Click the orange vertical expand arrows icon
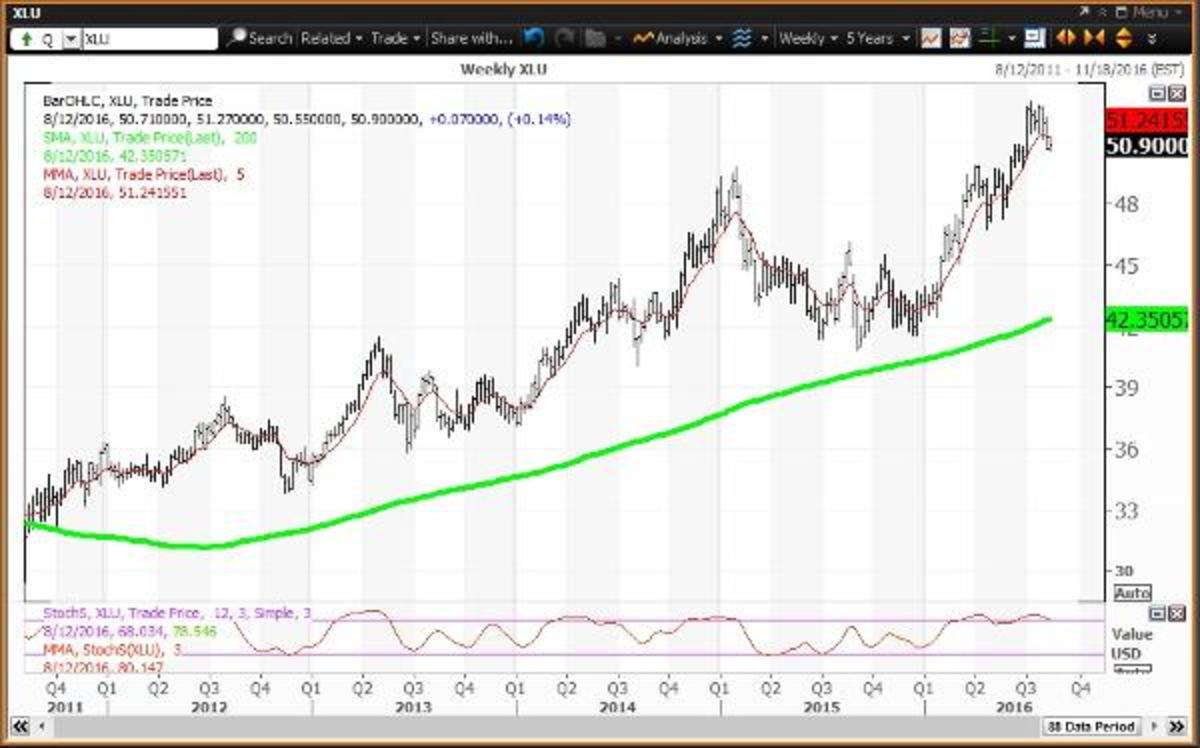This screenshot has width=1200, height=748. 1122,39
